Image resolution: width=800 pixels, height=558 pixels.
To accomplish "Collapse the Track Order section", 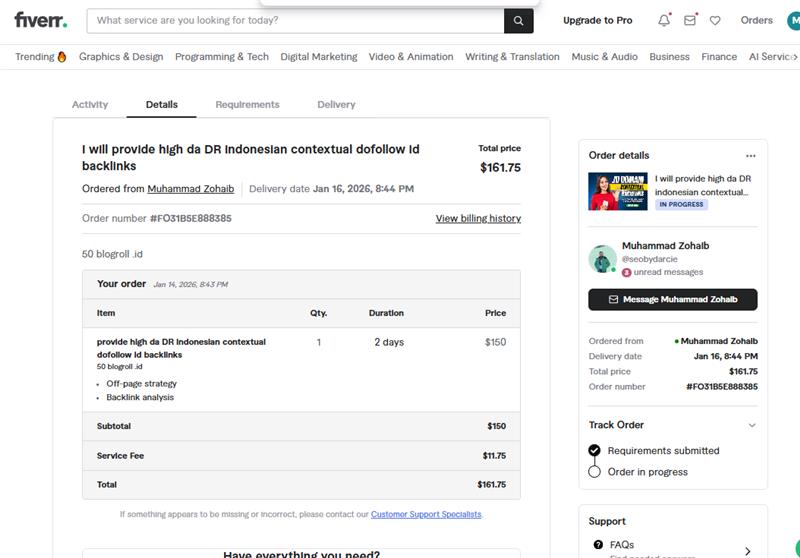I will click(x=752, y=425).
